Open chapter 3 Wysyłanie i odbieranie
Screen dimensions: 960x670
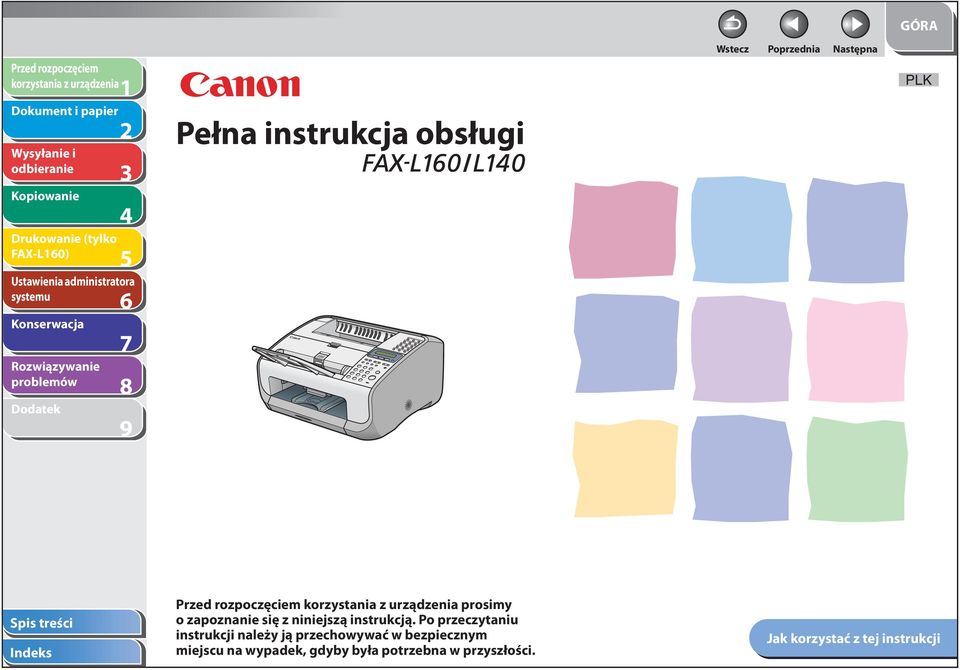73,163
